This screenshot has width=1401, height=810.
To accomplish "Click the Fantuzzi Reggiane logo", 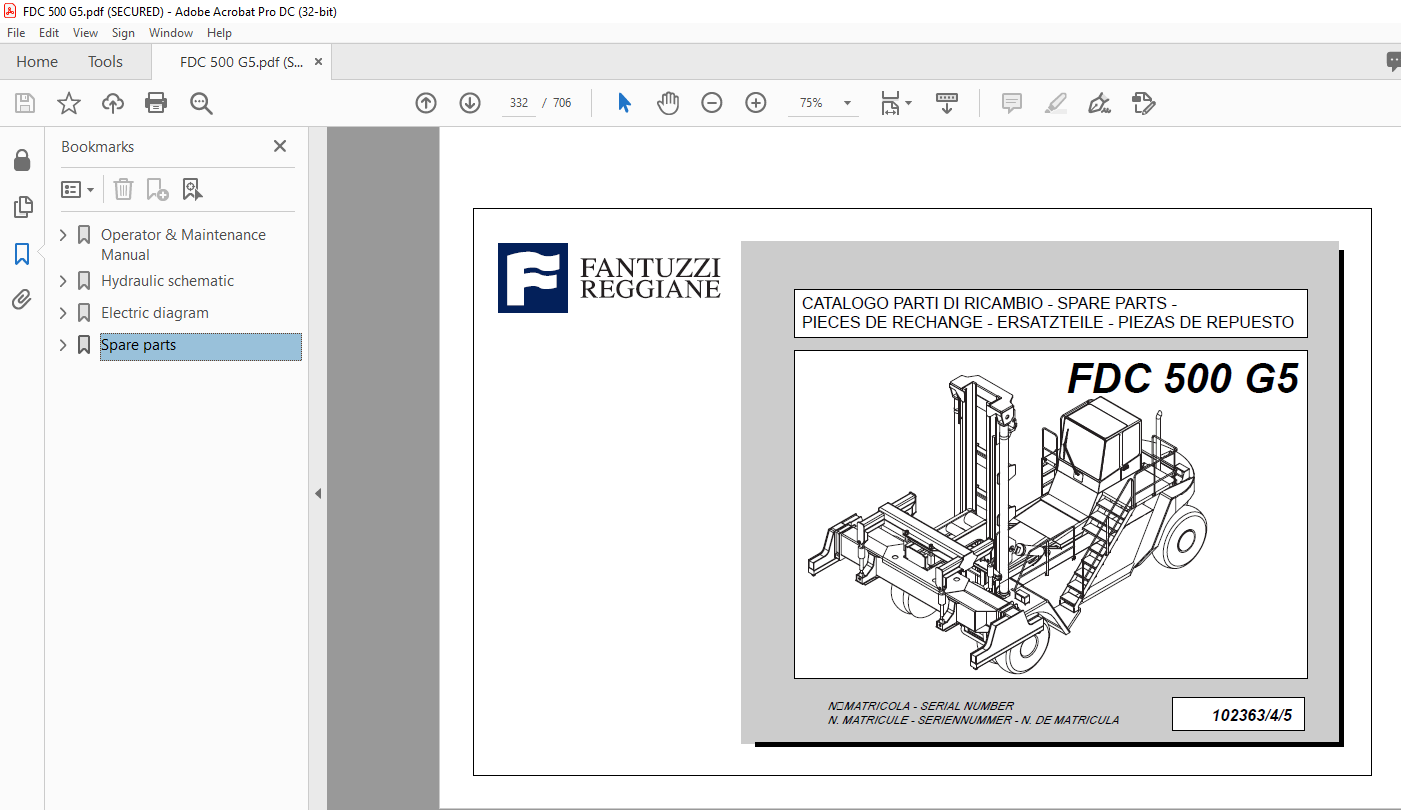I will [609, 278].
